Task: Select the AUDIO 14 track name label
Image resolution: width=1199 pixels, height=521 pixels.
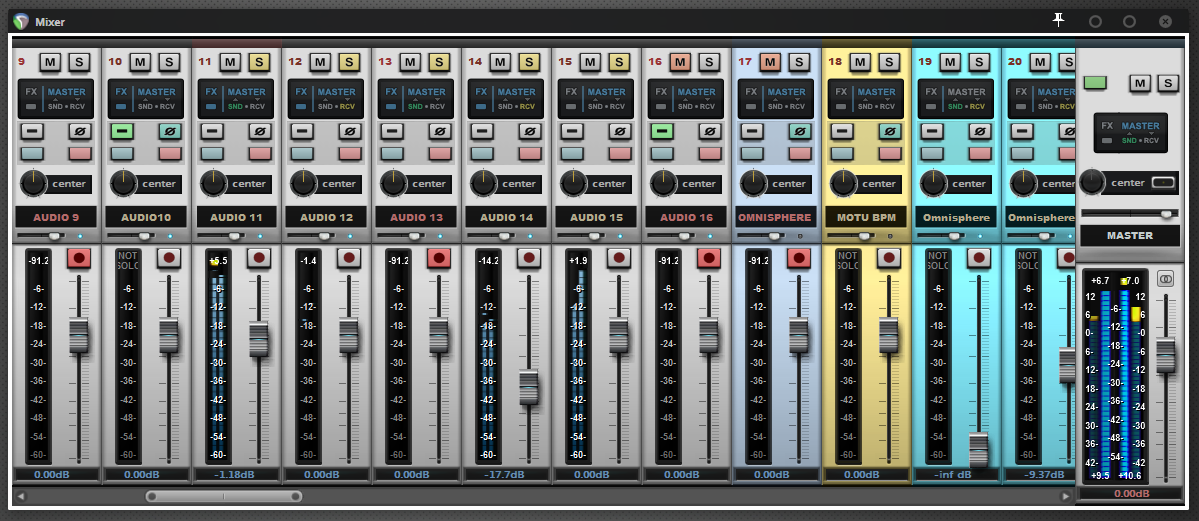Action: 505,217
